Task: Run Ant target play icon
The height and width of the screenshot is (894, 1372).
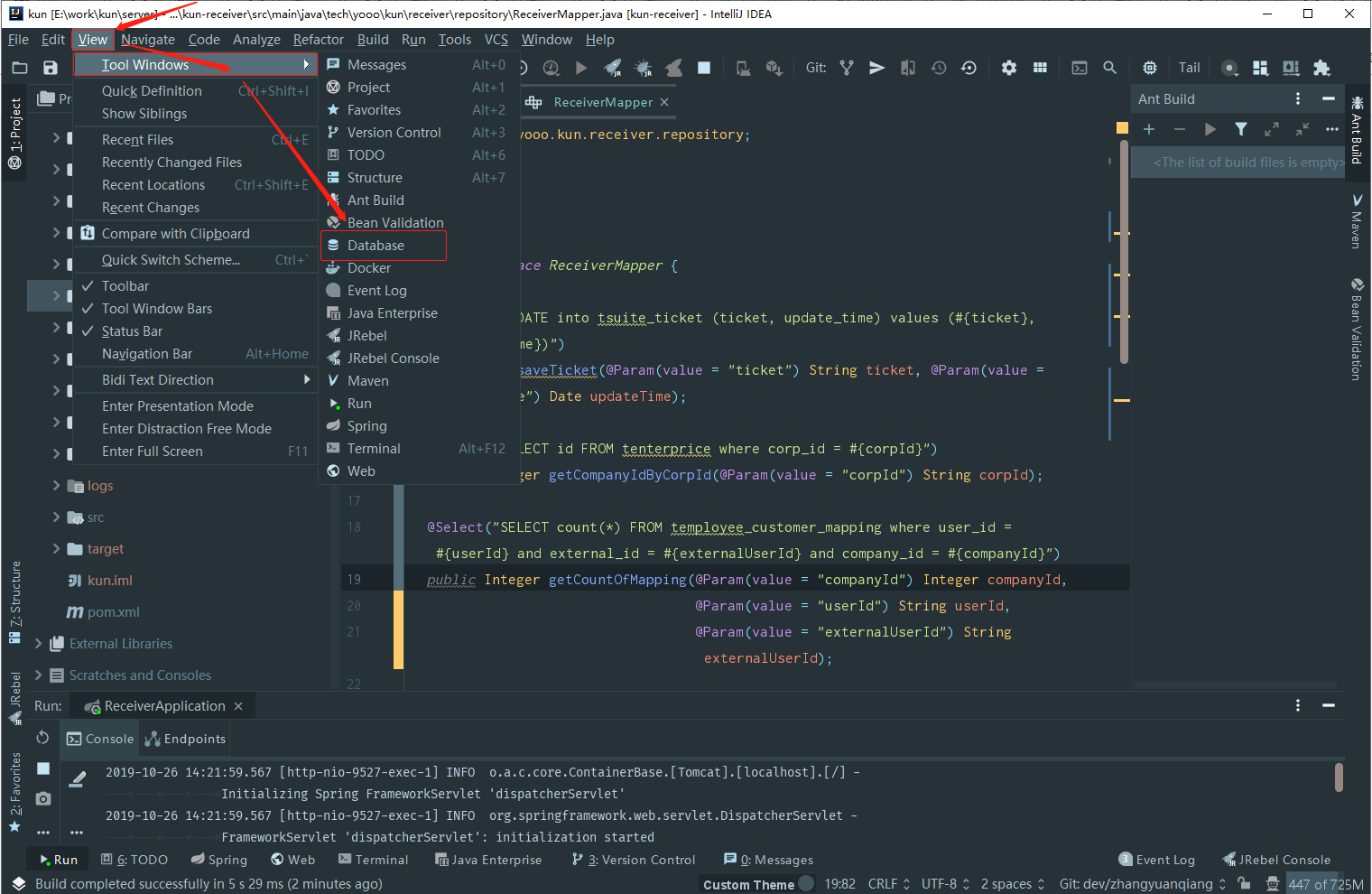Action: click(1210, 129)
